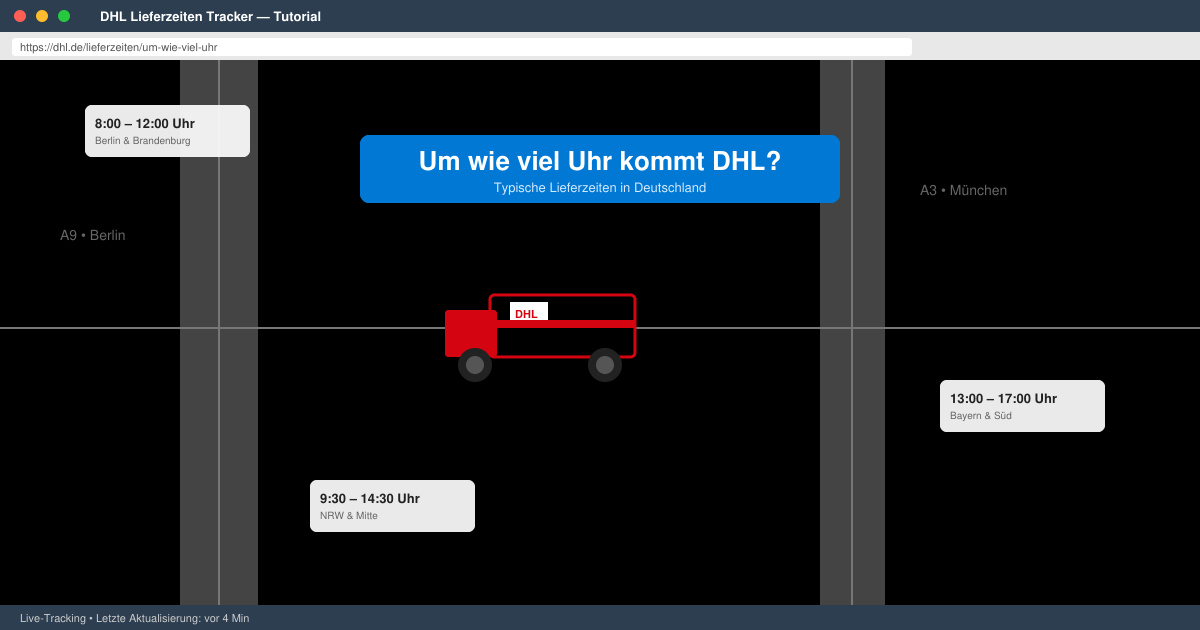Click the truck's rear wheel
This screenshot has width=1200, height=630.
[x=605, y=365]
